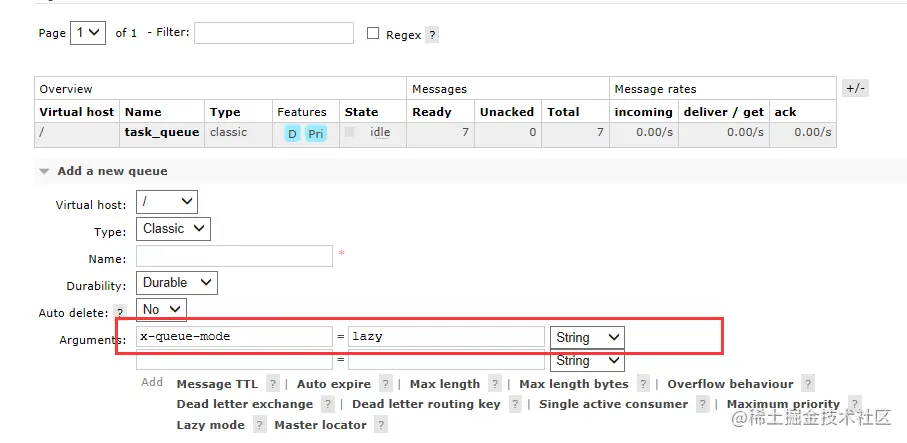Click help icon beside Dead letter exchange

click(x=327, y=404)
